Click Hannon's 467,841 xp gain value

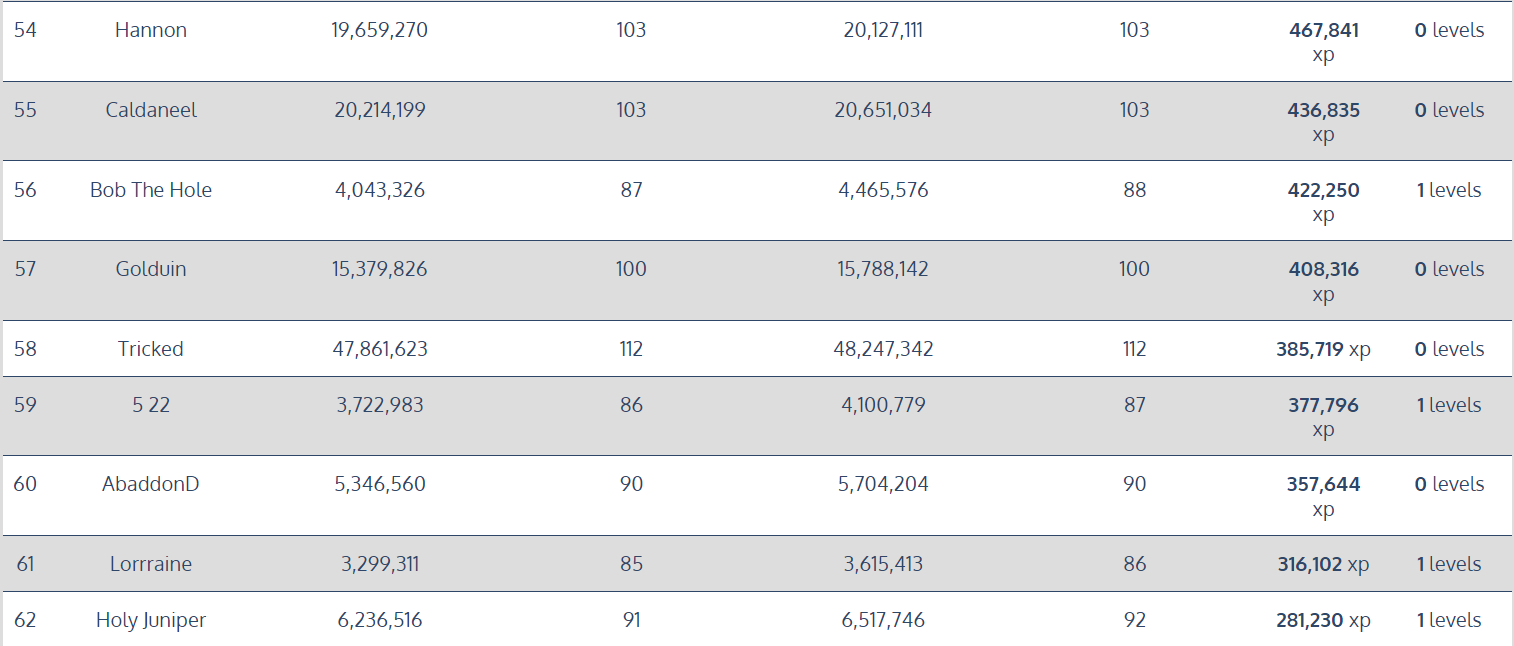pos(1323,31)
